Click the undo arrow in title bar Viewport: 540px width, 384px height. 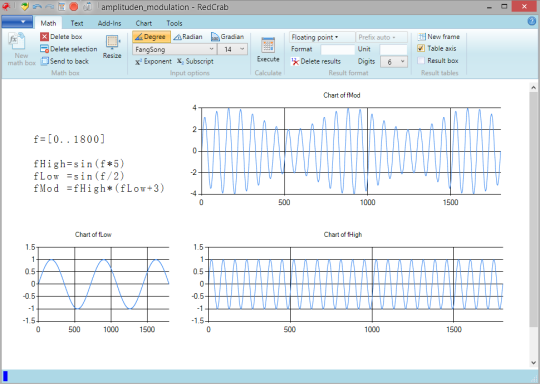(37, 7)
